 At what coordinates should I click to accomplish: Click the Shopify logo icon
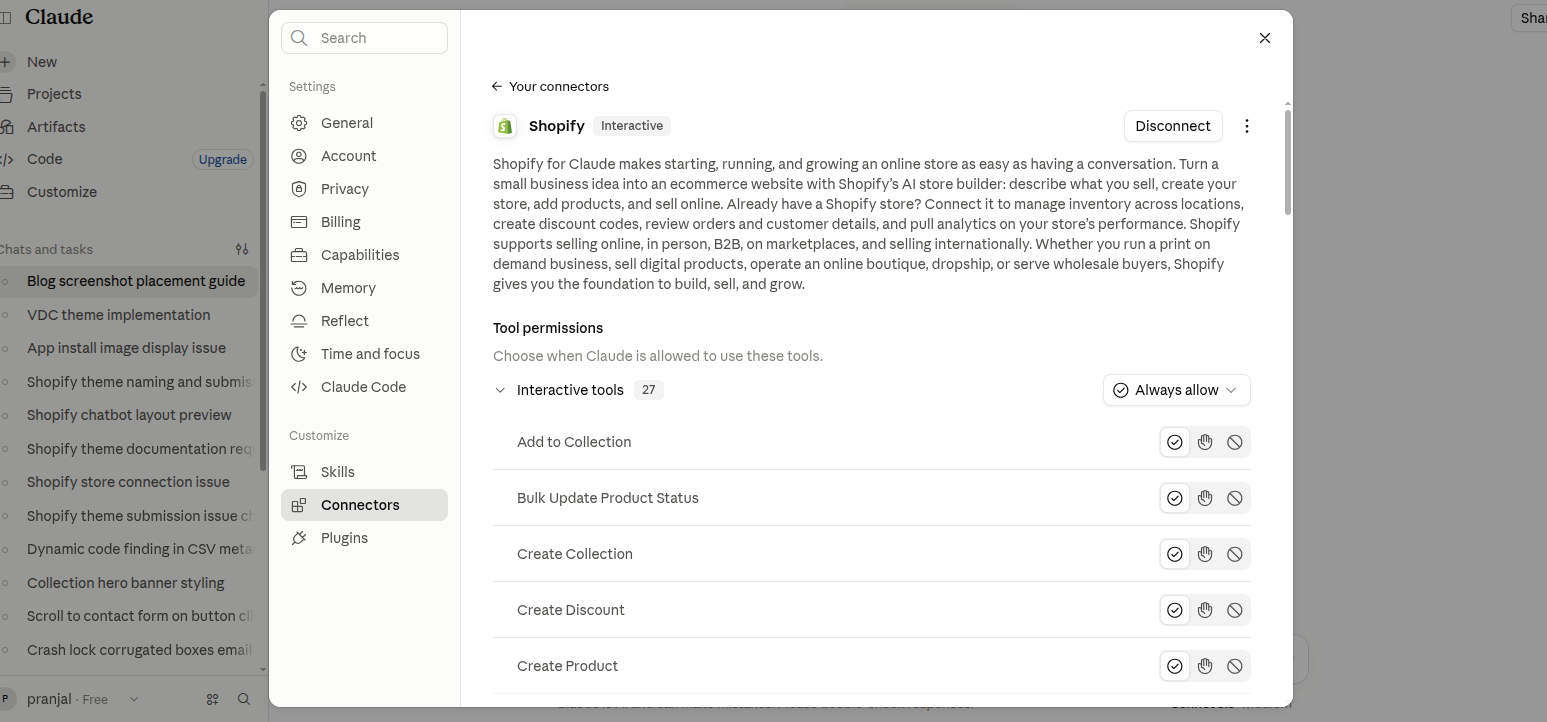click(505, 126)
